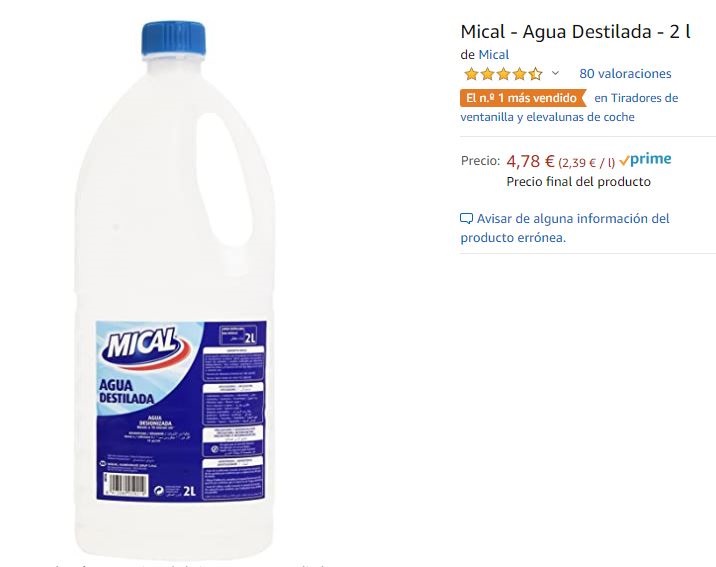Image resolution: width=716 pixels, height=567 pixels.
Task: Click the 4,78 € price
Action: [530, 161]
